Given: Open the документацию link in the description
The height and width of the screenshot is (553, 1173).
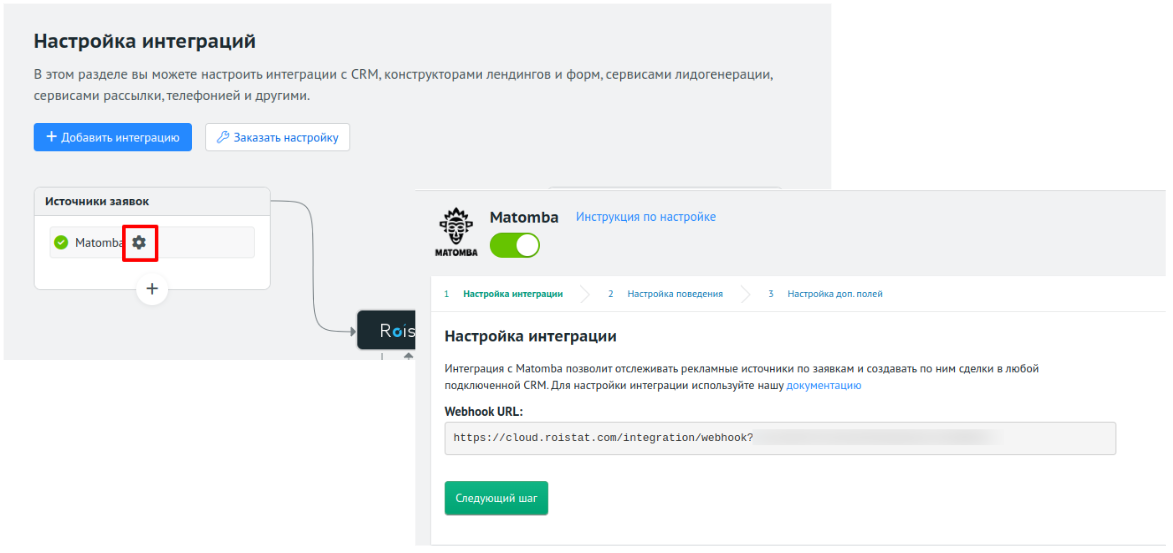Looking at the screenshot, I should point(823,385).
